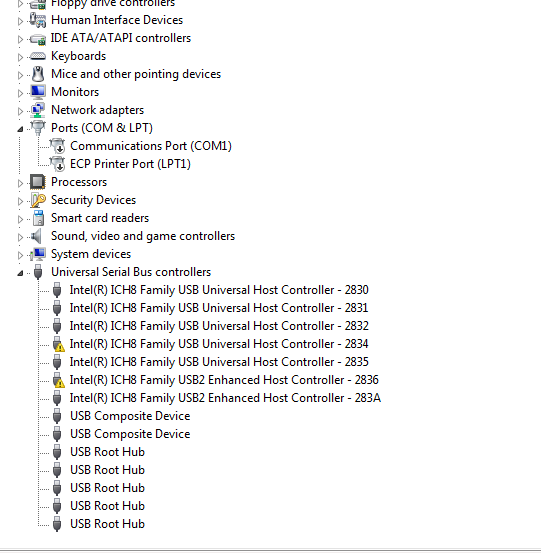Viewport: 541px width, 553px height.
Task: Select the USB icon beside controller 283A
Action: 57,398
